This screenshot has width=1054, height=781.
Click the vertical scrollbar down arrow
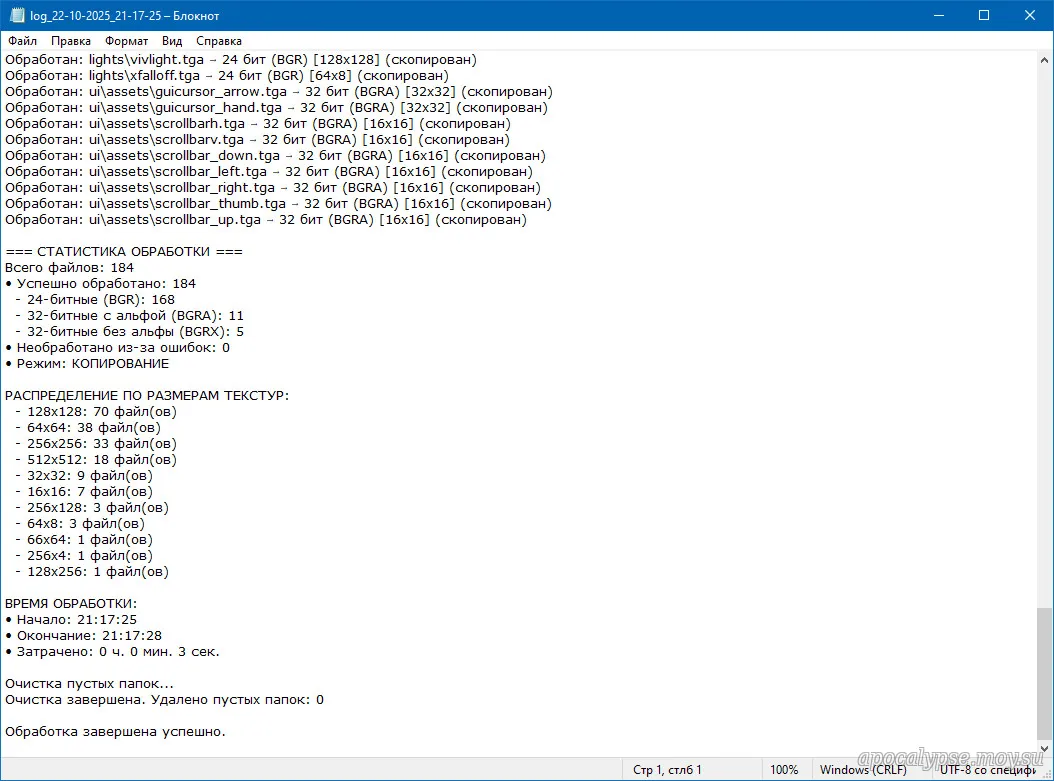point(1044,748)
